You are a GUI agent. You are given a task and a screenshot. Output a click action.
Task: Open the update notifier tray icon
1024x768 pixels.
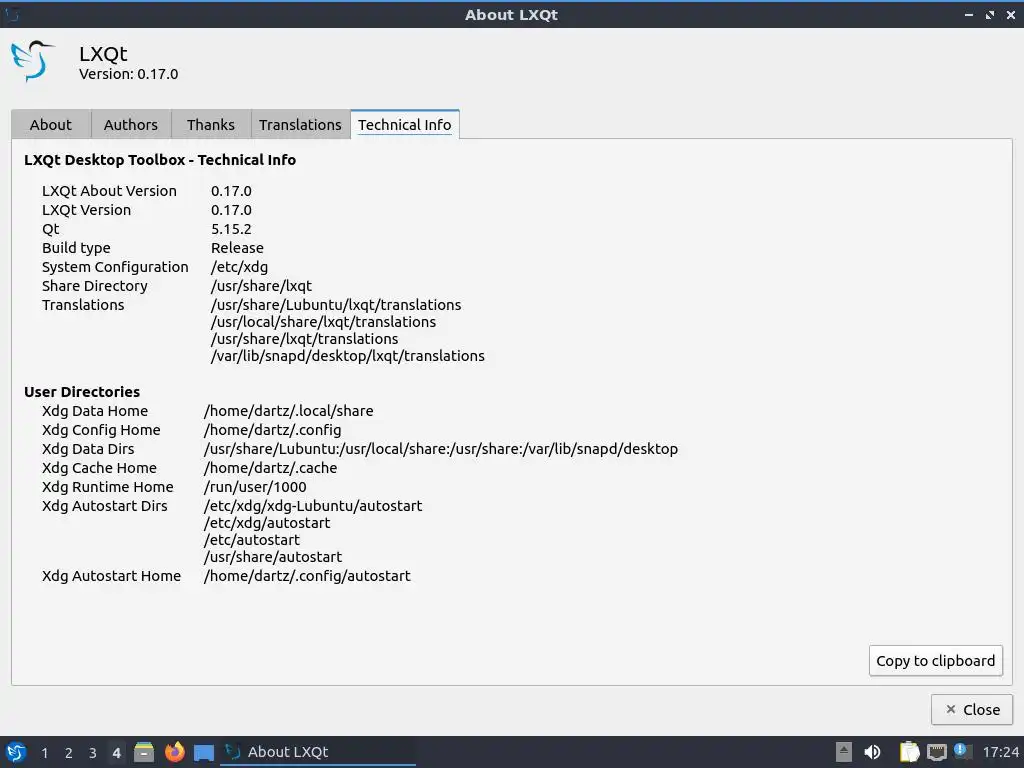point(961,751)
